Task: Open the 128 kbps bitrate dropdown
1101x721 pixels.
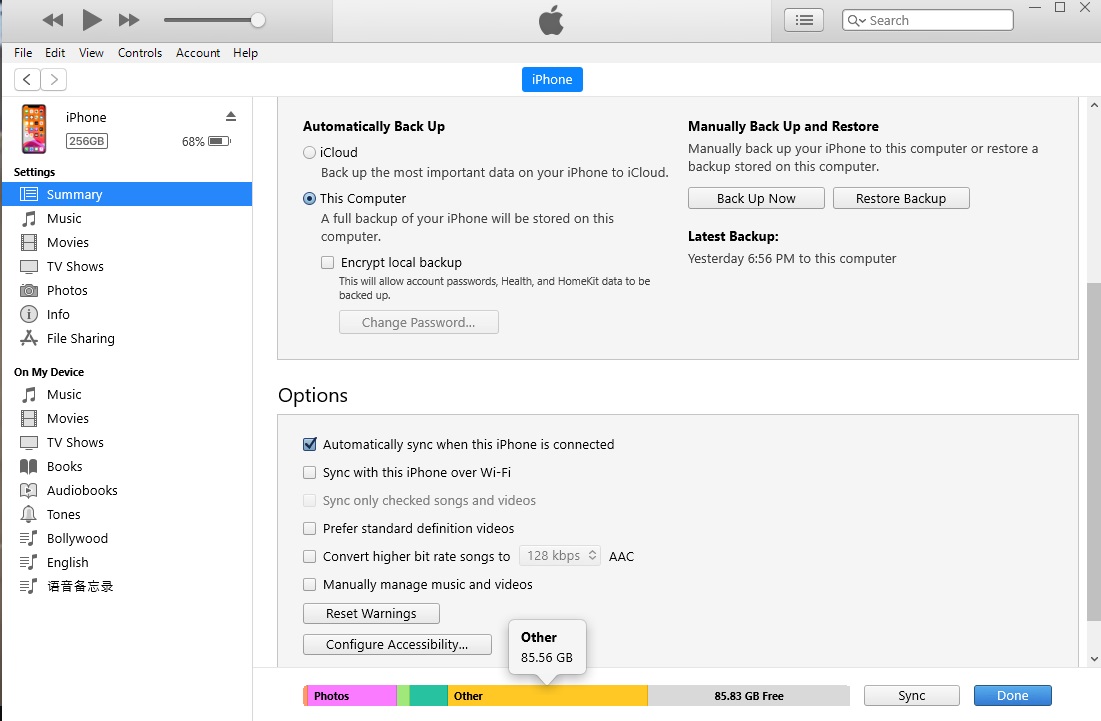Action: tap(560, 556)
